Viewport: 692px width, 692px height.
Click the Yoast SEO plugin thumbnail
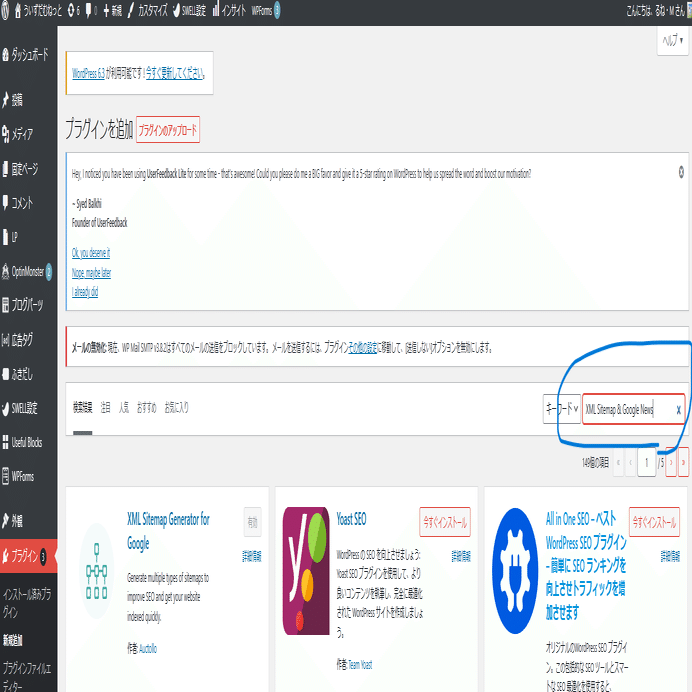306,571
